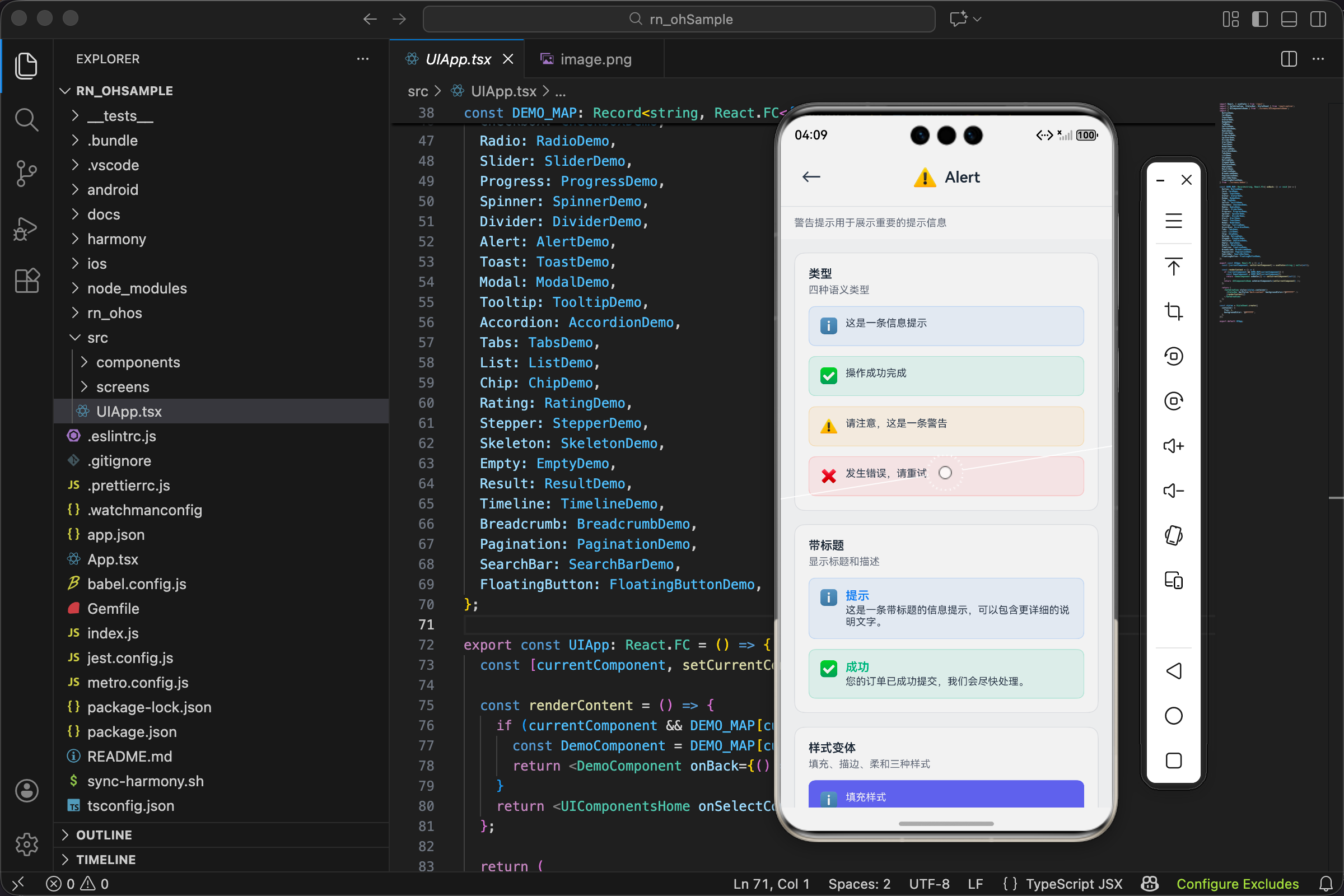
Task: Click the notifications bell in status bar
Action: click(x=1326, y=884)
